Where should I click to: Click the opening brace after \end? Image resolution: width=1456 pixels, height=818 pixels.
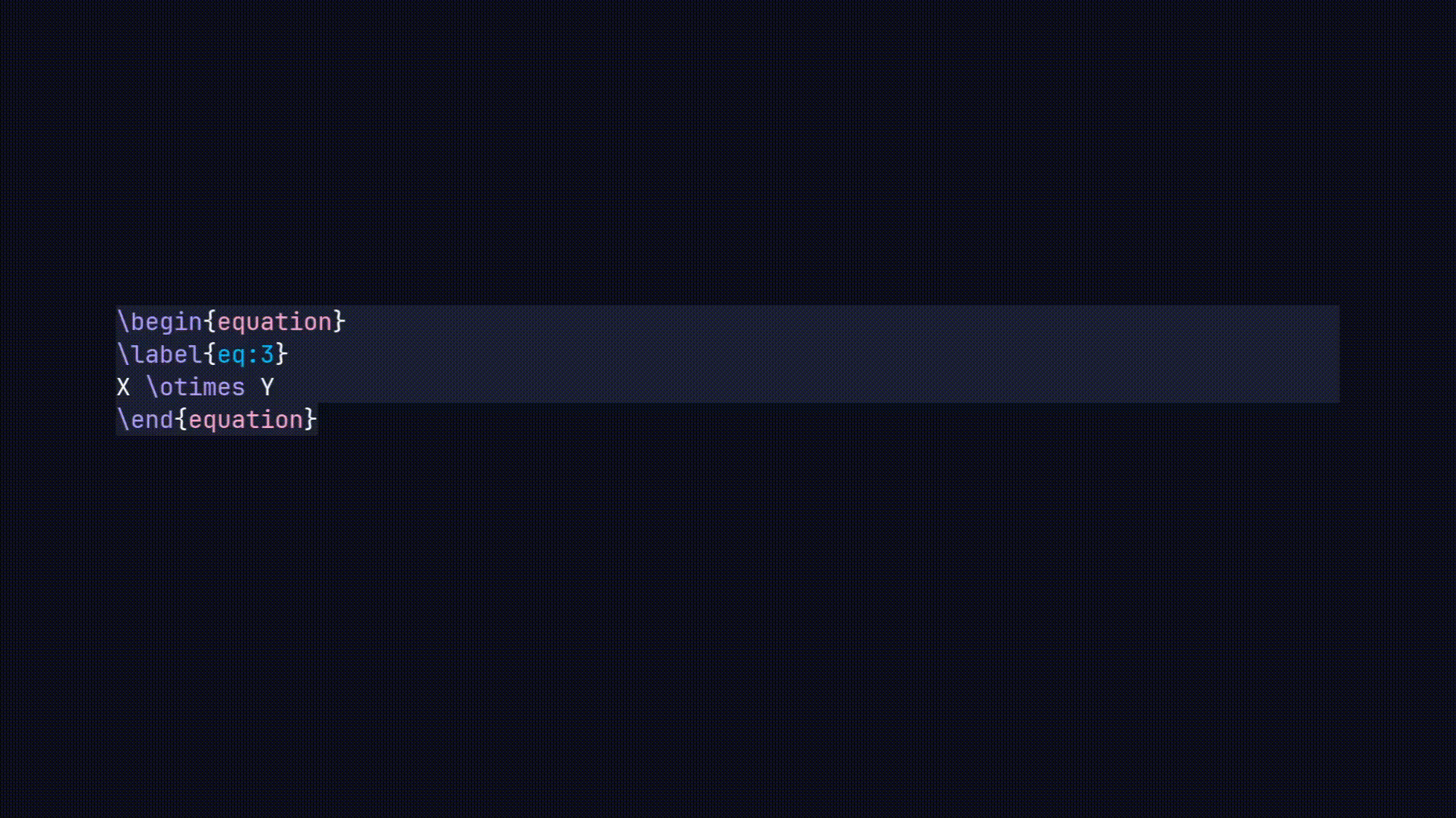tap(181, 420)
